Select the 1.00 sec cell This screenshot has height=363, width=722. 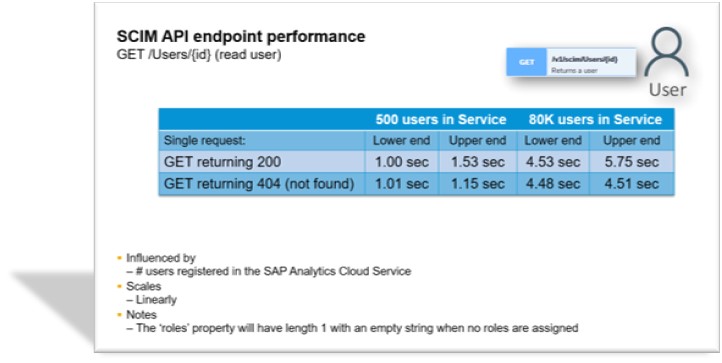click(402, 162)
